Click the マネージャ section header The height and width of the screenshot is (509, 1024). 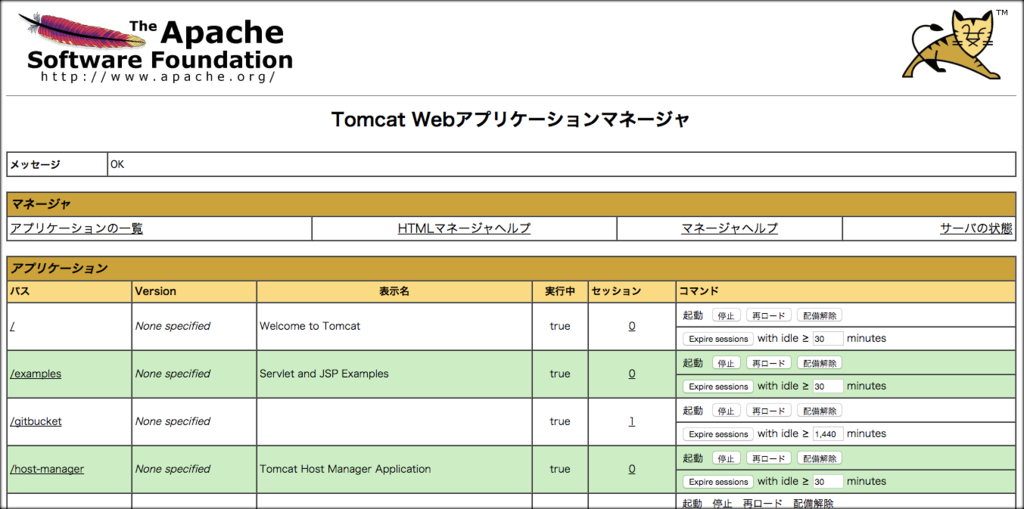[511, 205]
